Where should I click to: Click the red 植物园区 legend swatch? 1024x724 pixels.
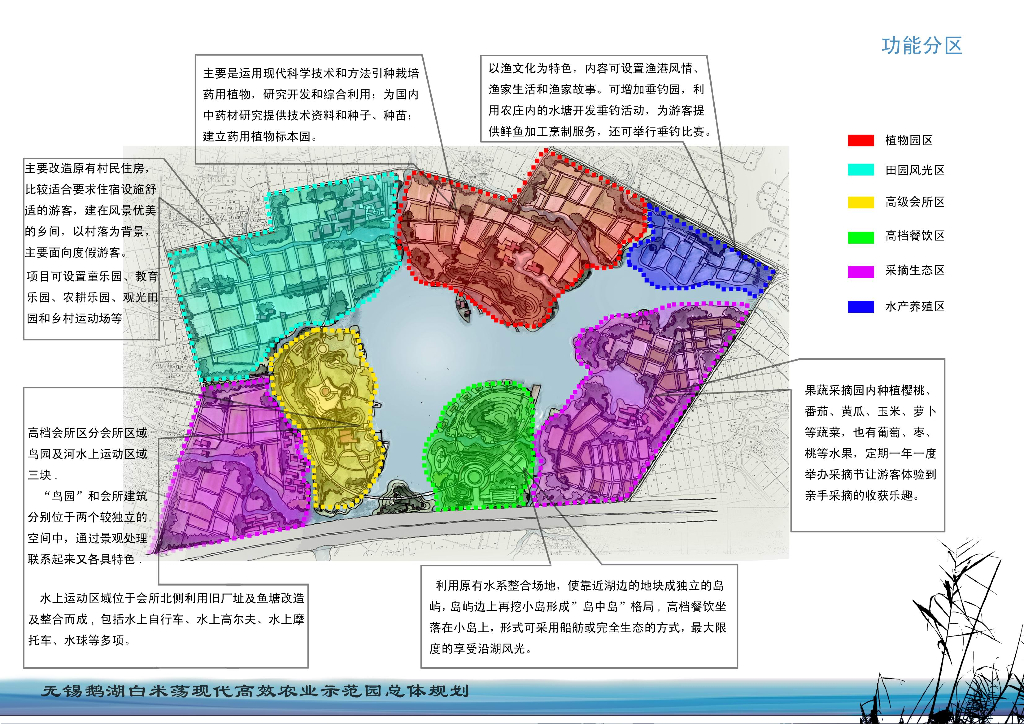tap(862, 140)
